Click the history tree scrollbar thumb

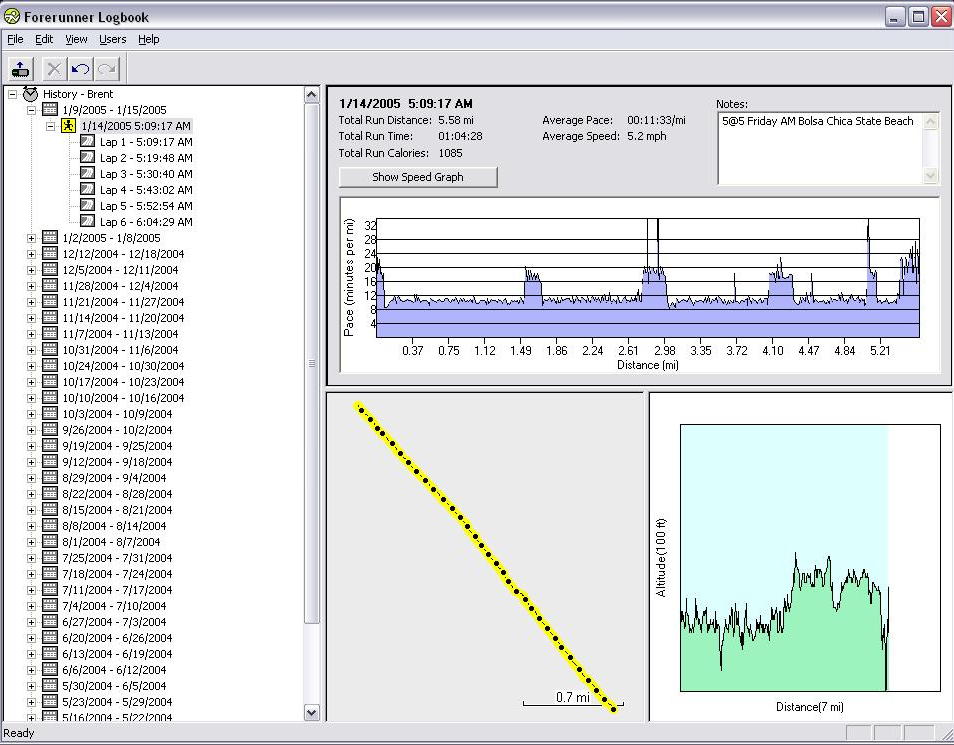click(x=312, y=363)
